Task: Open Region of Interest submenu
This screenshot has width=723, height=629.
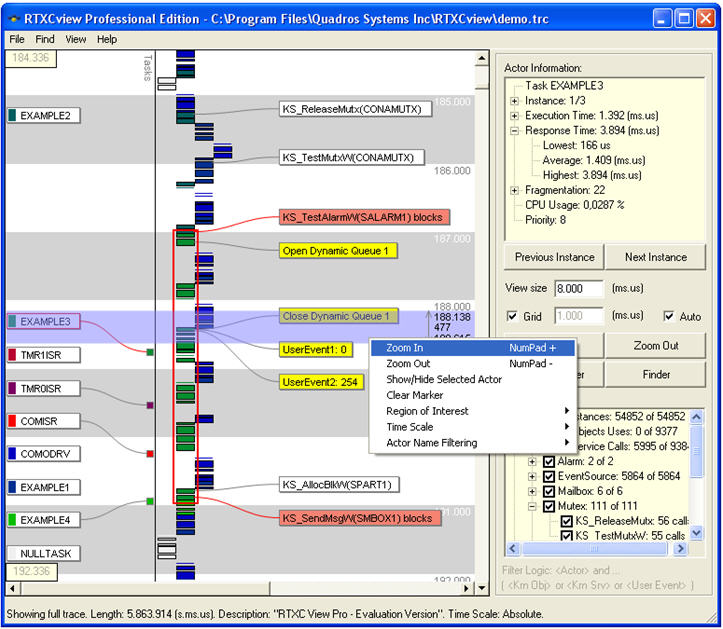Action: click(473, 411)
